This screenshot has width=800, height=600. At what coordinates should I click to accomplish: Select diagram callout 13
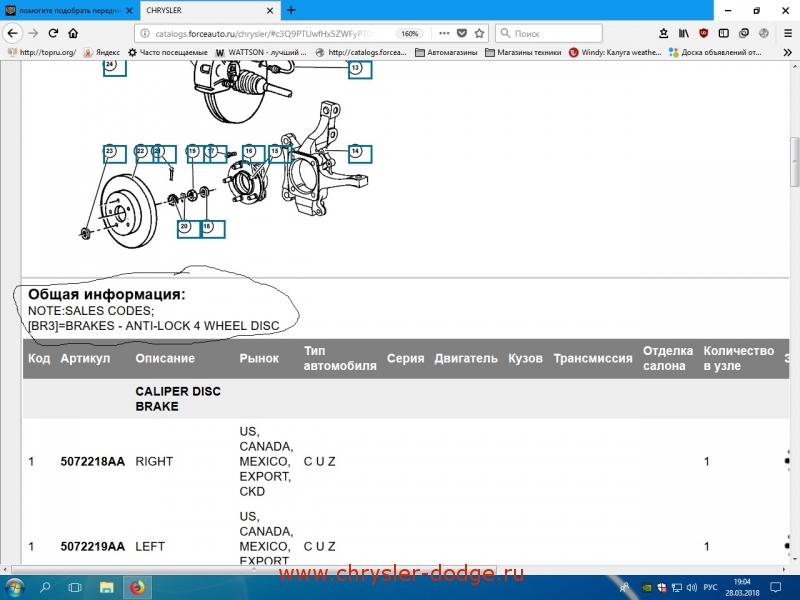[360, 69]
